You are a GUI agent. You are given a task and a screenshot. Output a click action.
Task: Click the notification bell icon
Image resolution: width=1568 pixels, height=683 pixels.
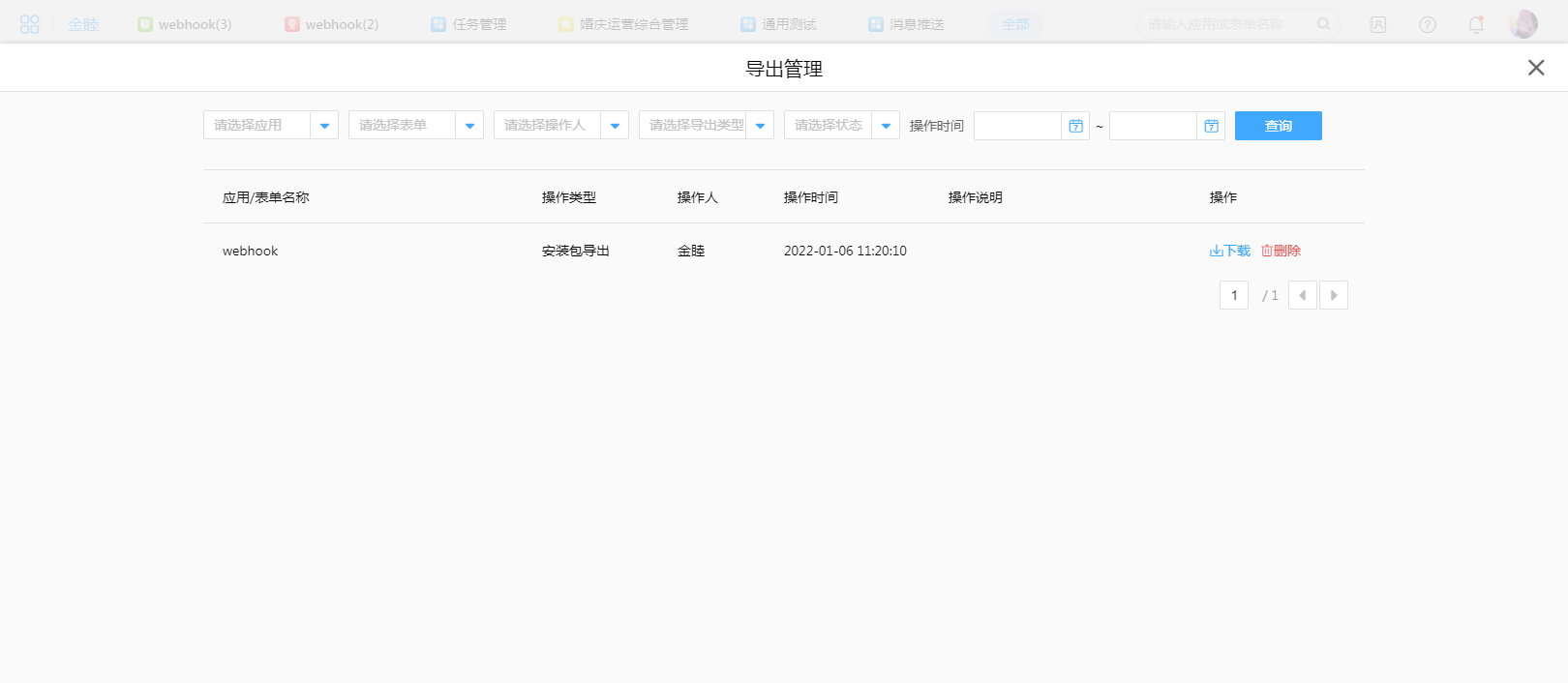coord(1476,24)
